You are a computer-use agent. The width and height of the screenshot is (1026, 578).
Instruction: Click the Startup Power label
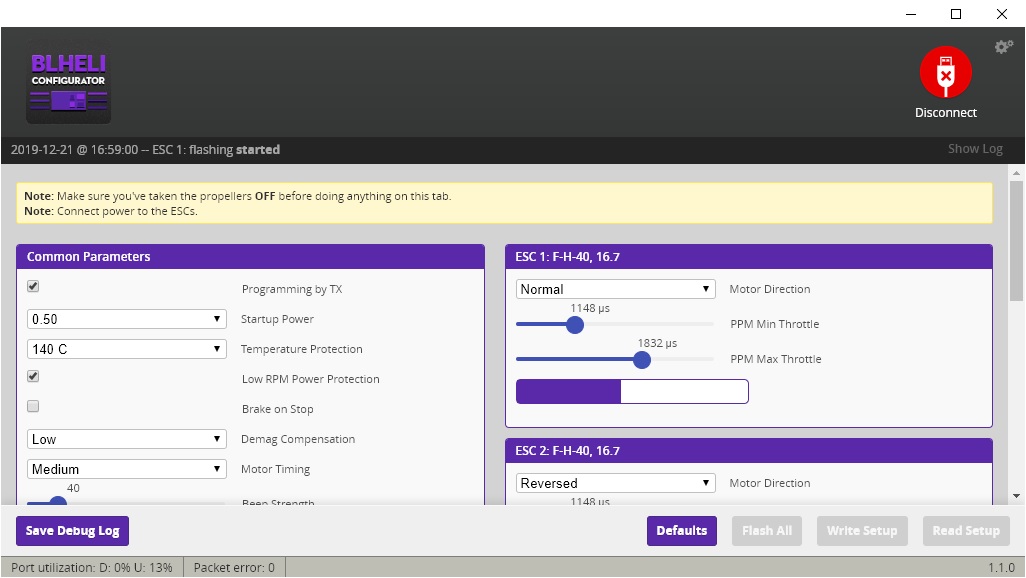[x=277, y=319]
